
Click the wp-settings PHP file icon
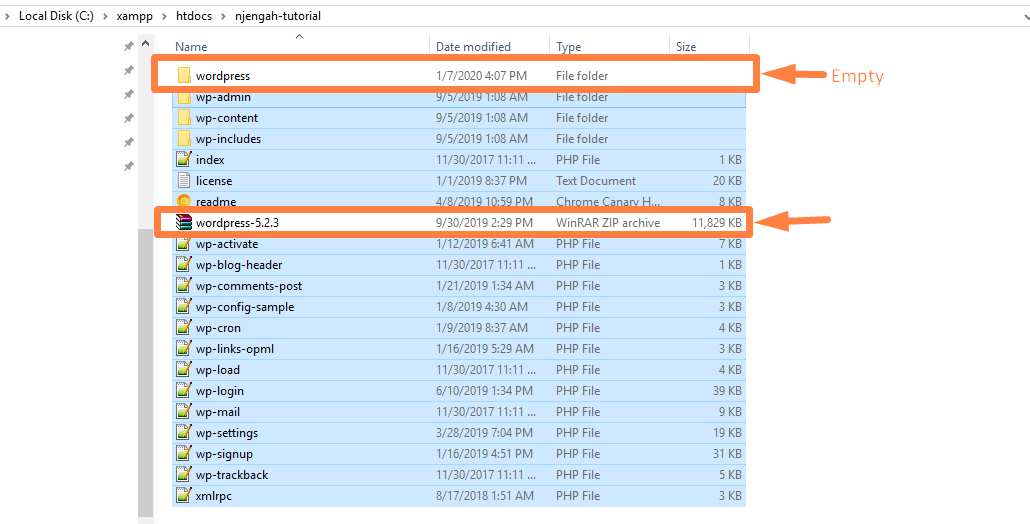(184, 433)
